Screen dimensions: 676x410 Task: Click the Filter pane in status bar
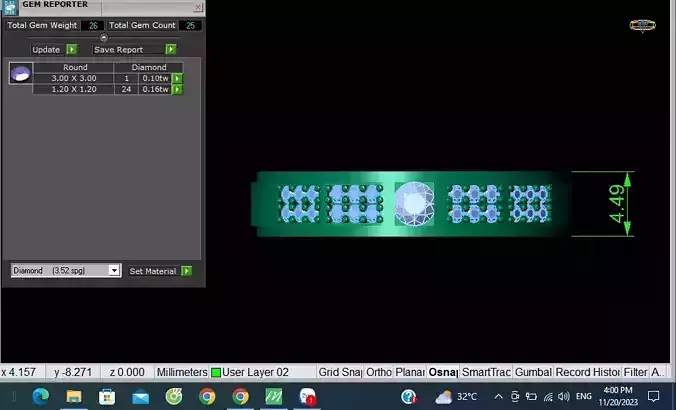pyautogui.click(x=635, y=372)
